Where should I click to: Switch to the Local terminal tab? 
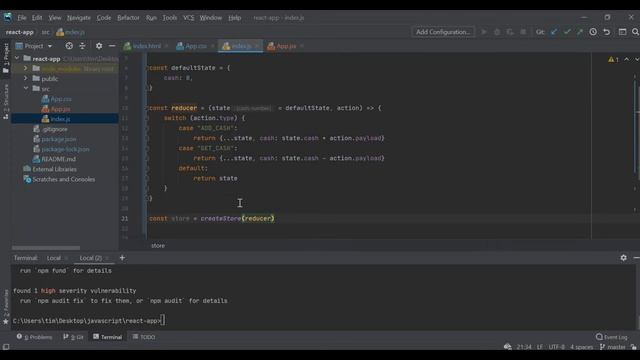[53, 258]
